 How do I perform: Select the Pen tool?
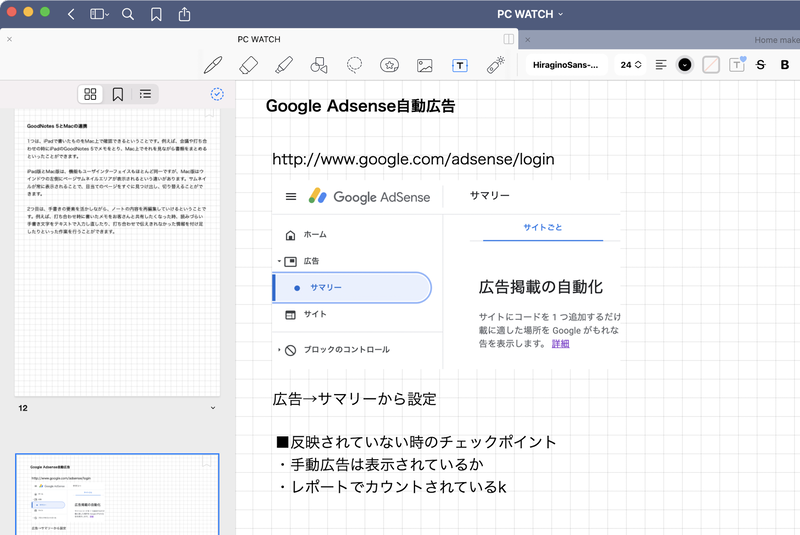(213, 65)
